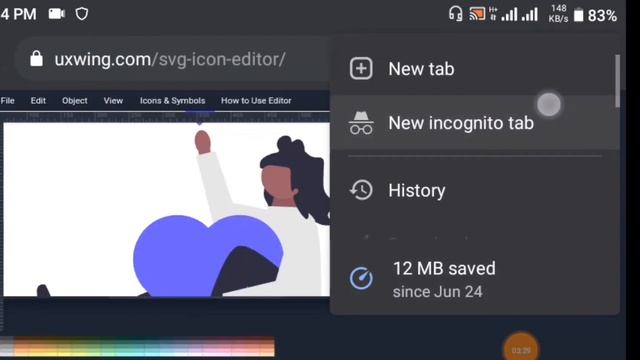Tap the 148 KB/s network speed indicator
Image resolution: width=640 pixels, height=360 pixels.
coord(558,14)
